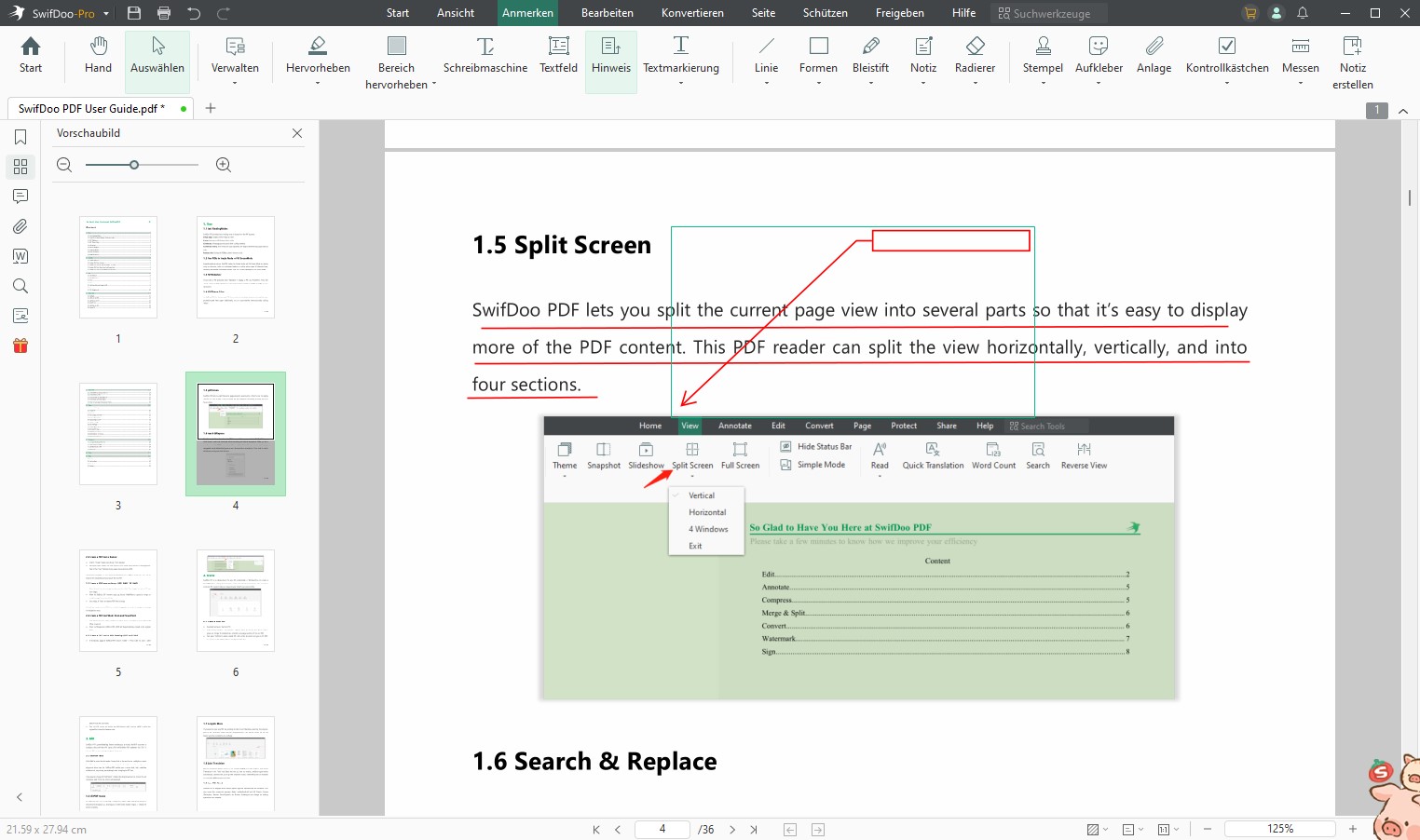
Task: Expand the Formen dropdown arrow
Action: 818,83
